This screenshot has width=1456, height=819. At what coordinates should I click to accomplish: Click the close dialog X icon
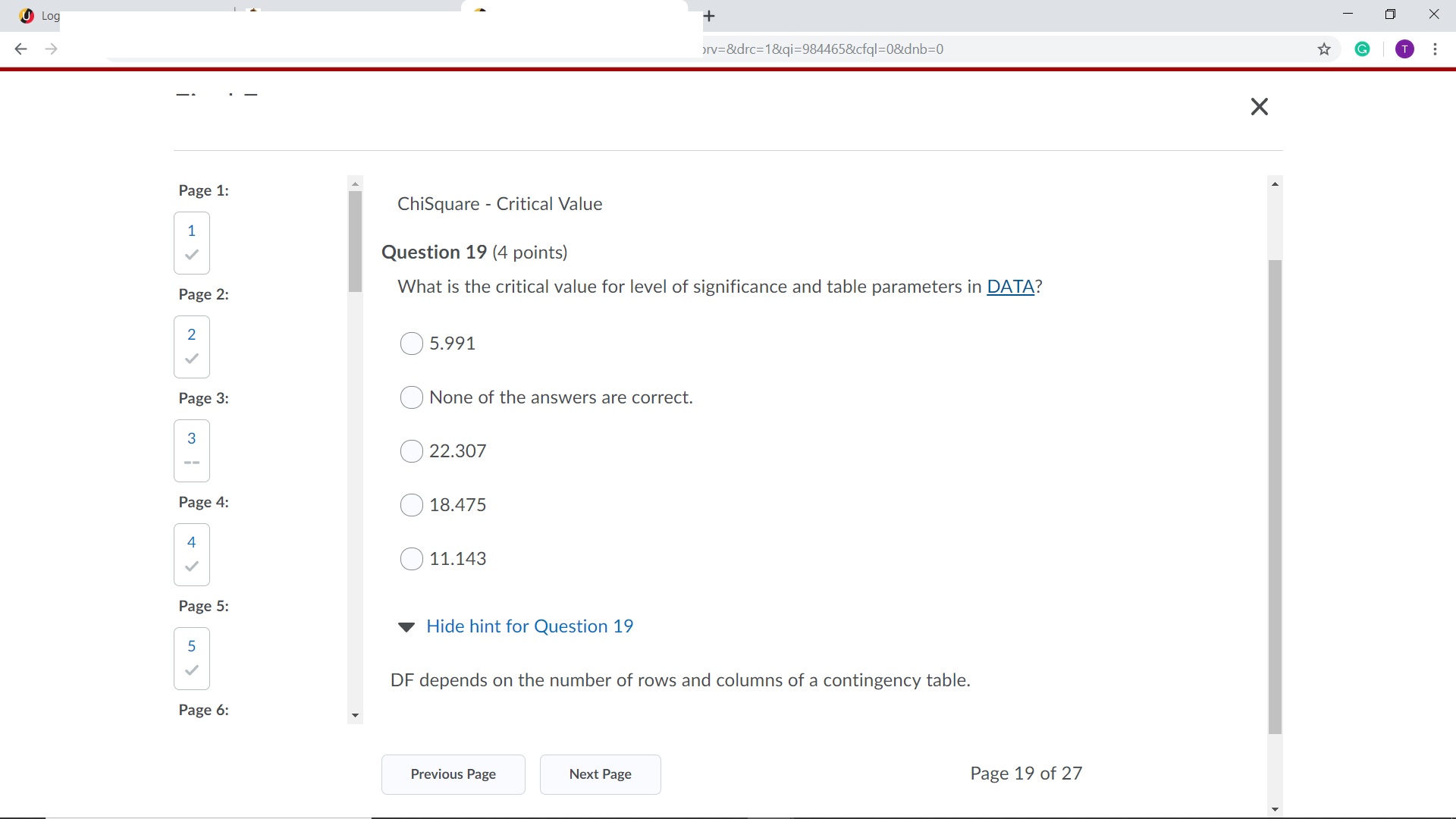point(1259,107)
